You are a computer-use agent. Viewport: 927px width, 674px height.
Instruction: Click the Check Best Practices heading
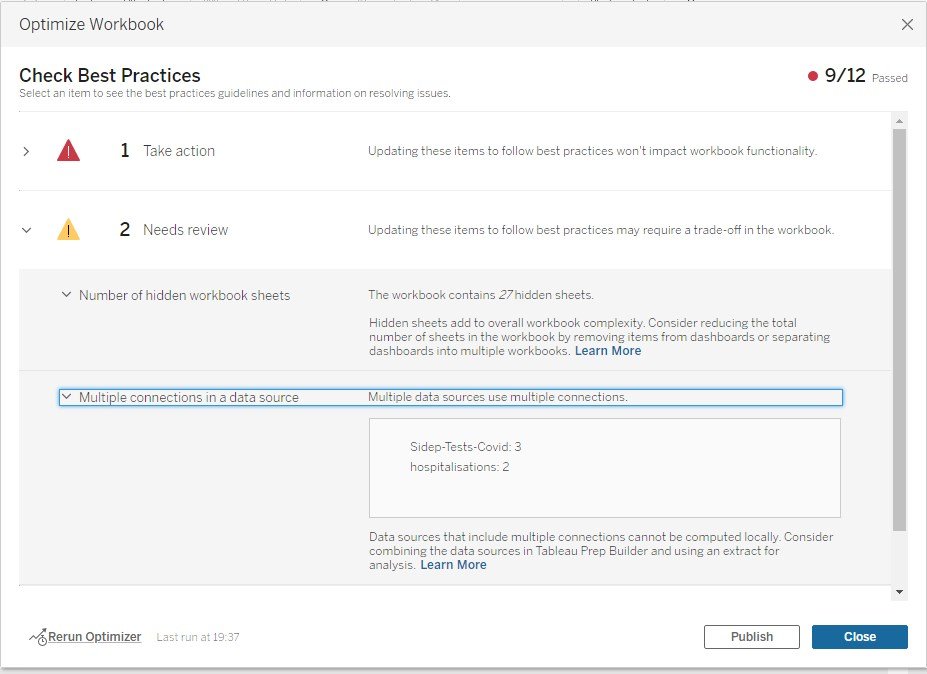tap(110, 75)
